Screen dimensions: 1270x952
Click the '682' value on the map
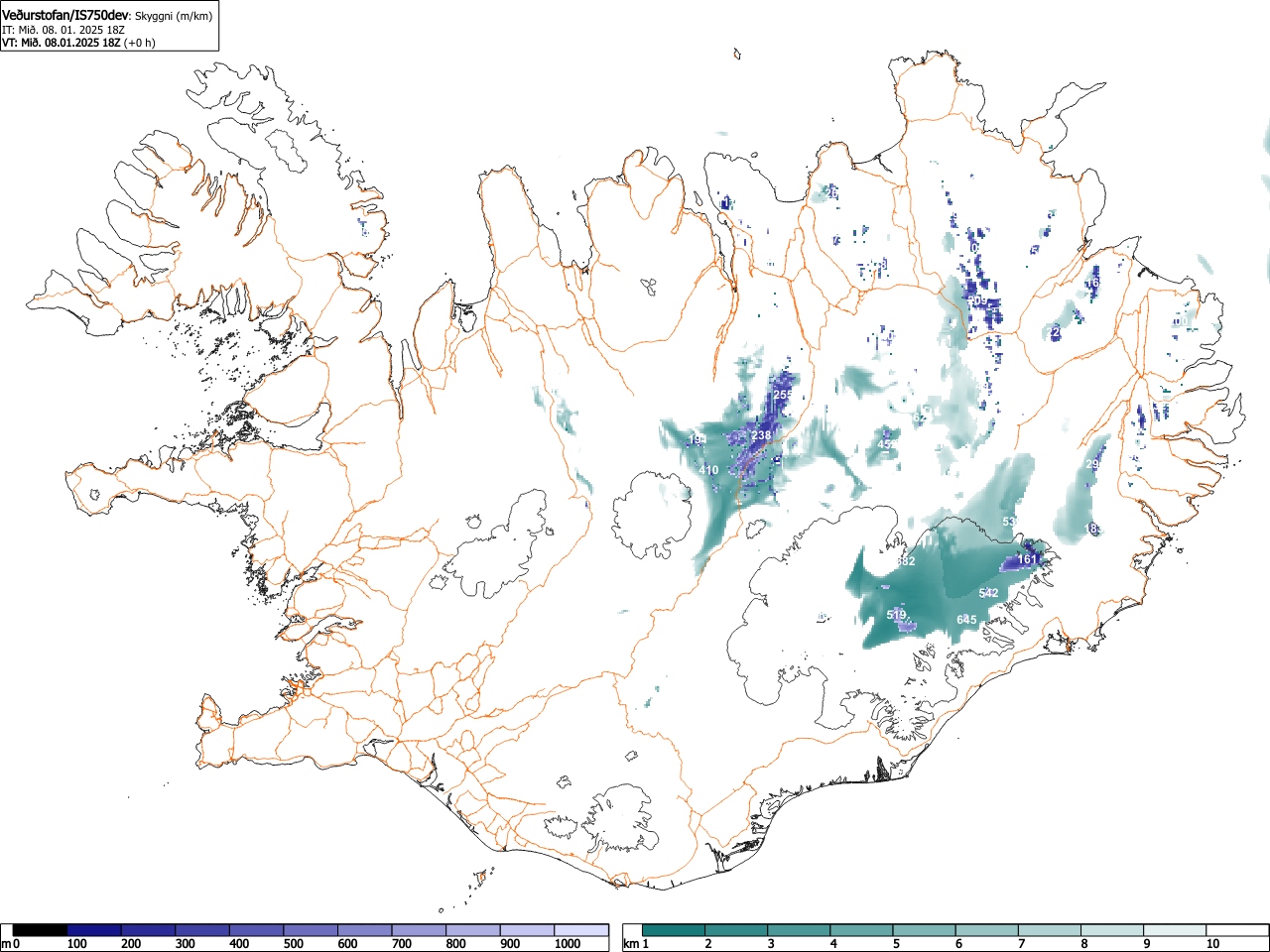(x=905, y=561)
